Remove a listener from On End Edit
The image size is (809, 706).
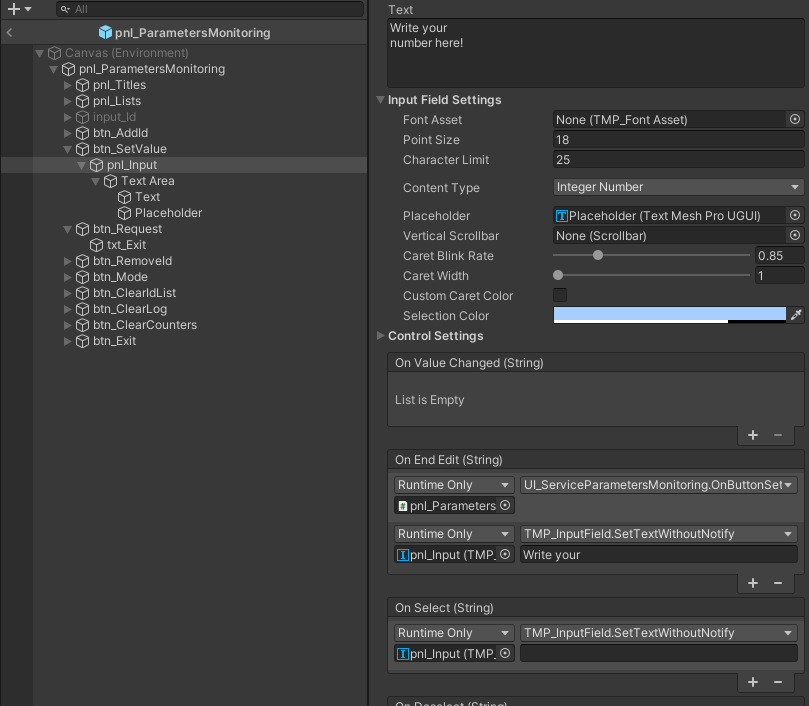(778, 583)
